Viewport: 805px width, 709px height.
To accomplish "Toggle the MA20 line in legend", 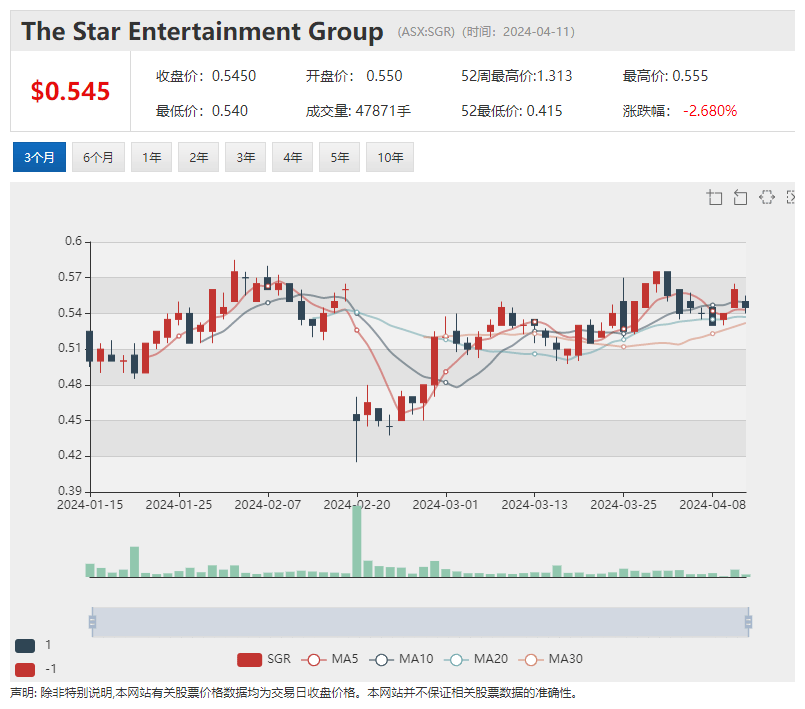I will 475,659.
